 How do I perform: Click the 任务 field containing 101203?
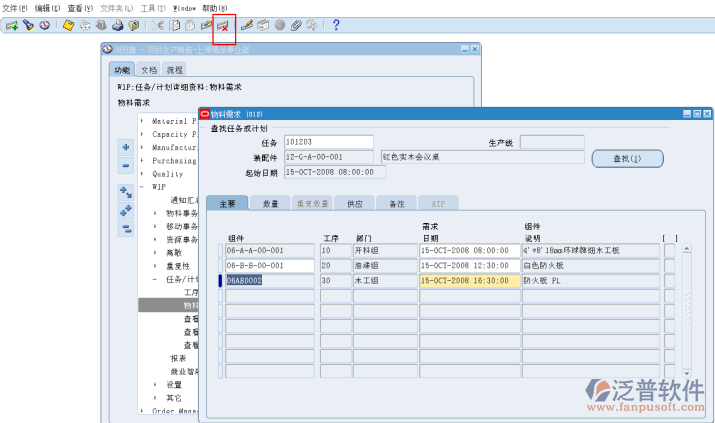pyautogui.click(x=328, y=142)
